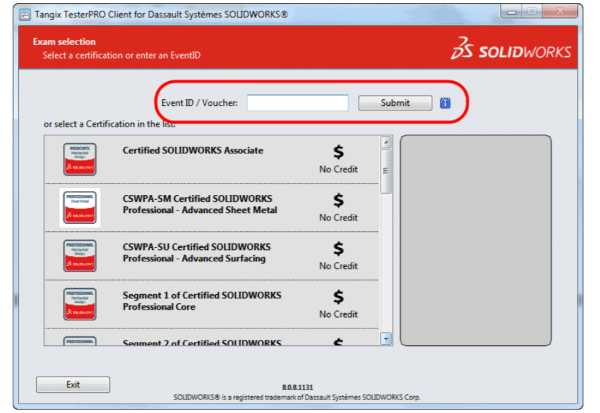This screenshot has width=600, height=413.
Task: Click No Credit in Advanced Sheet Metal row
Action: coord(338,217)
